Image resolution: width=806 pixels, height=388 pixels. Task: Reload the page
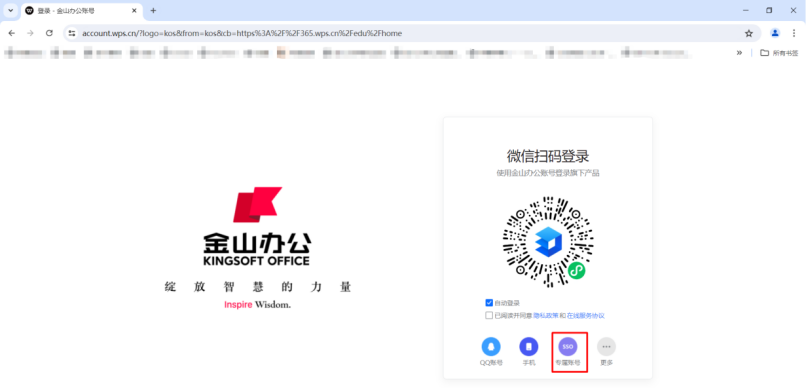49,33
